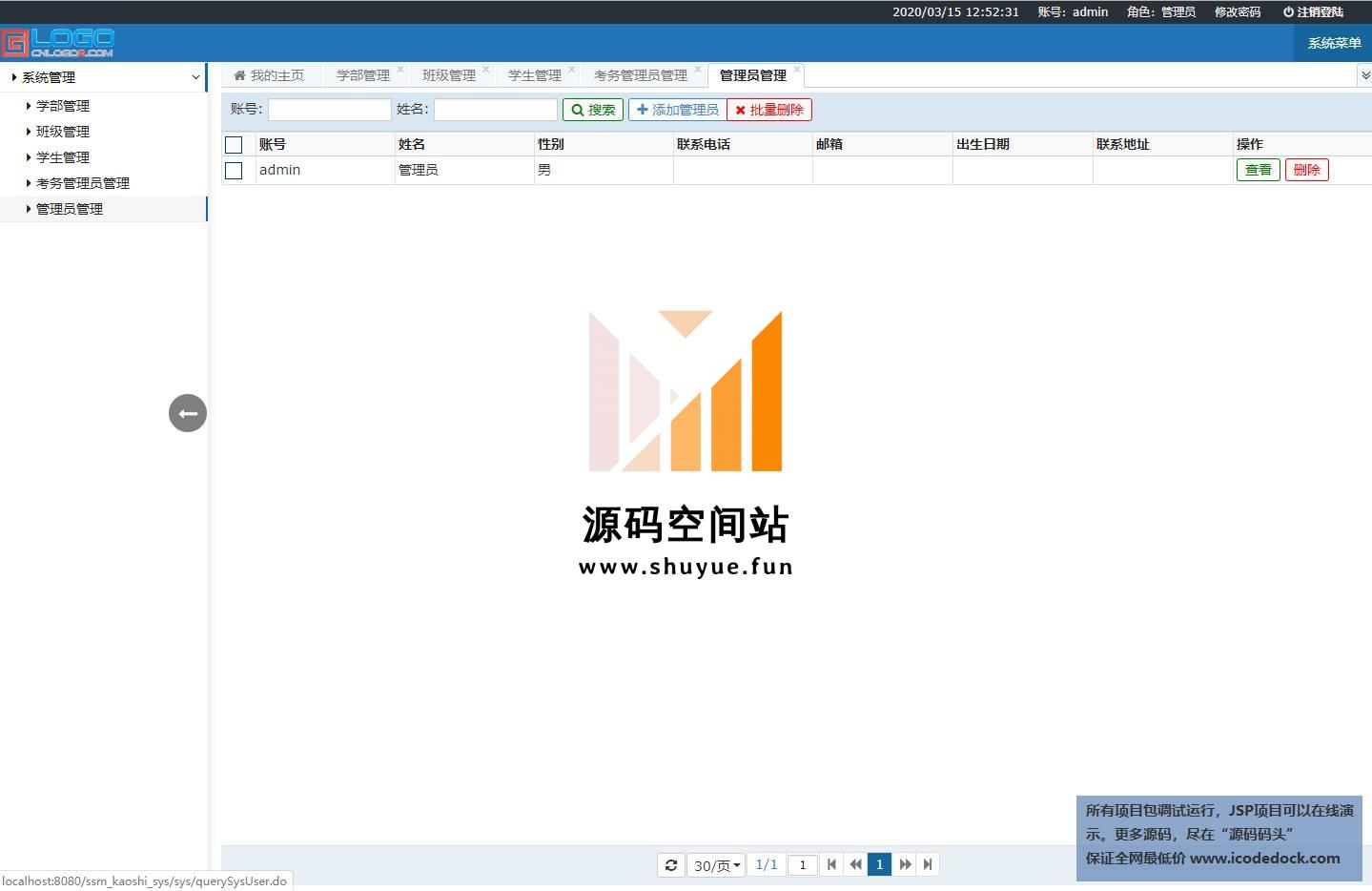
Task: Go to first page icon
Action: [x=831, y=864]
